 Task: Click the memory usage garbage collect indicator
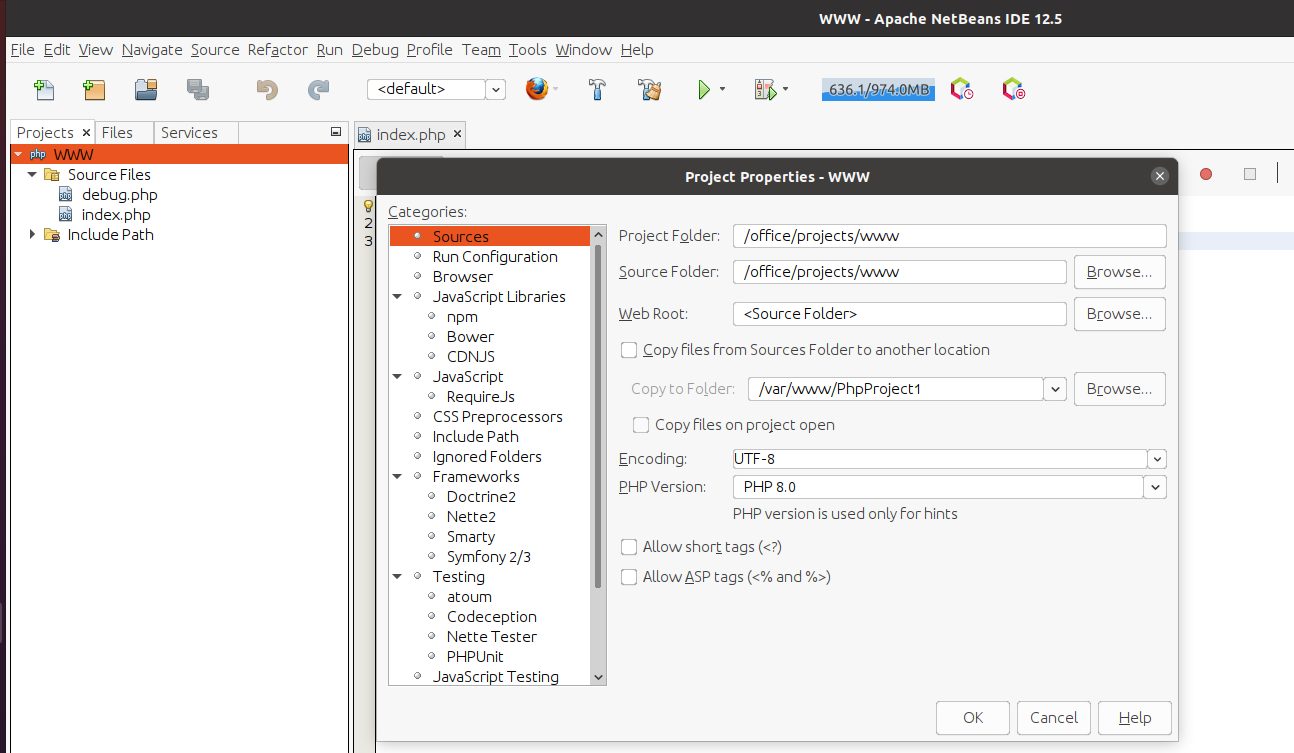click(878, 90)
